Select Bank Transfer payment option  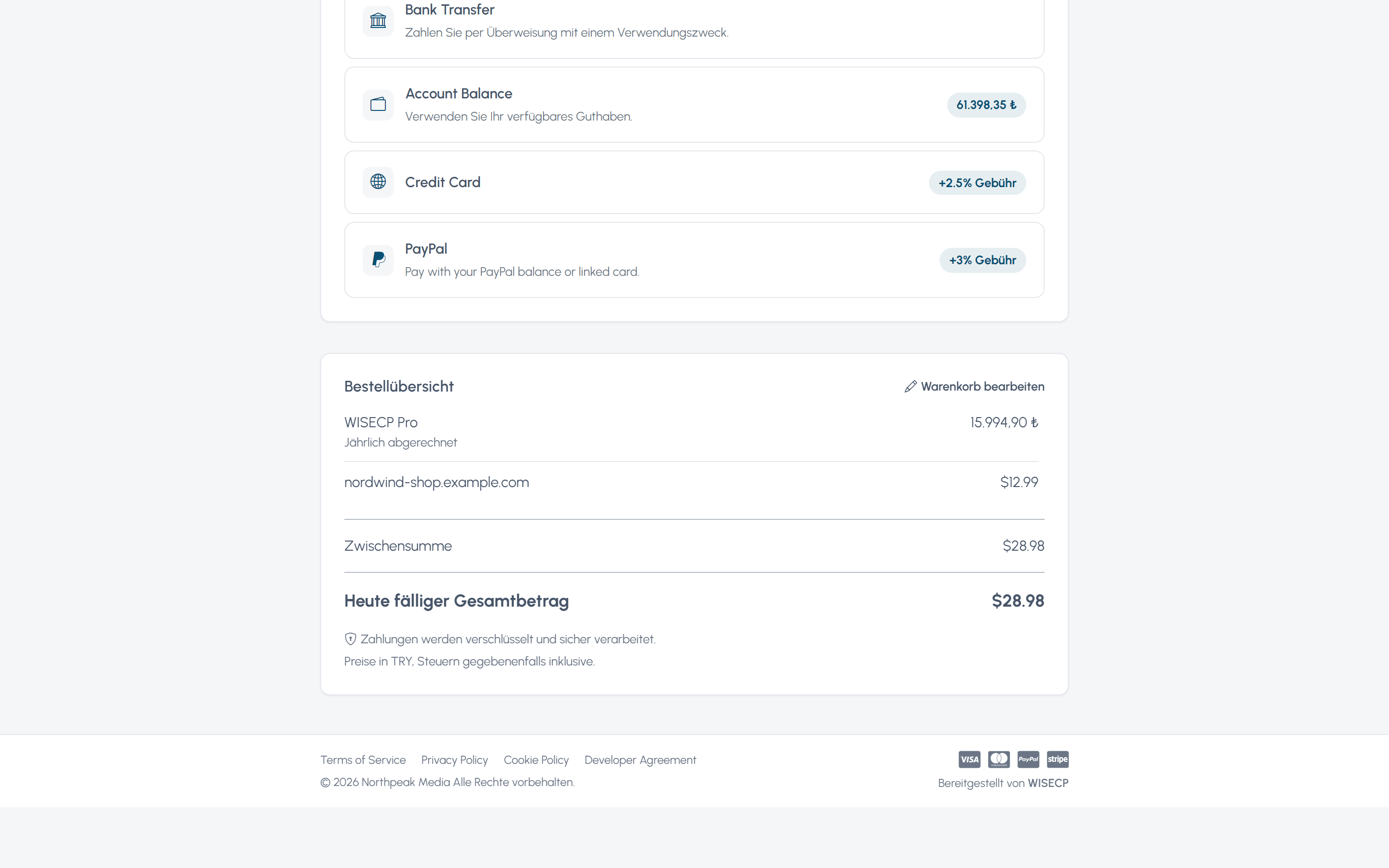694,23
